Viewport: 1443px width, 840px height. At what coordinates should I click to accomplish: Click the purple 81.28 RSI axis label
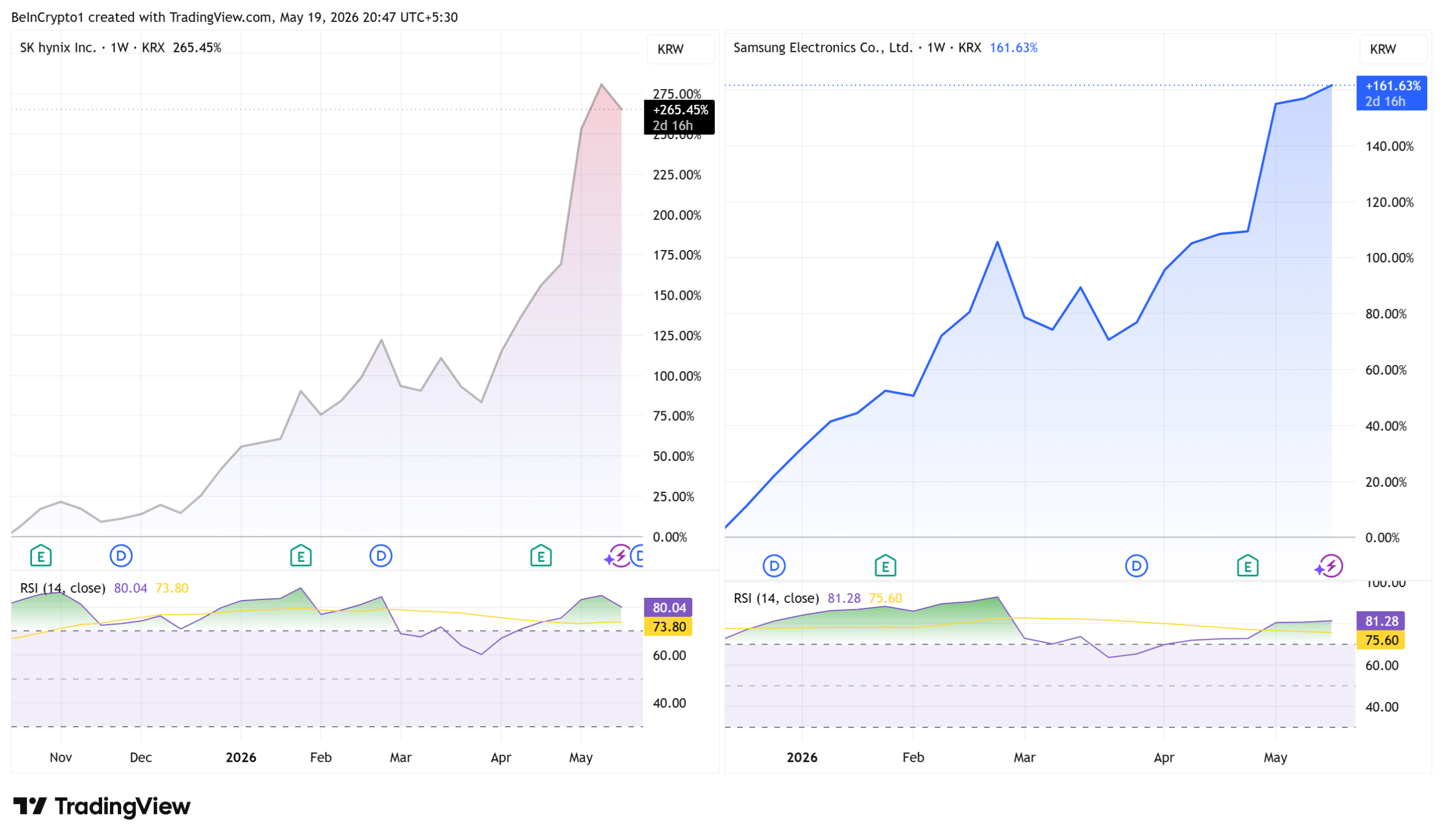click(x=1380, y=621)
